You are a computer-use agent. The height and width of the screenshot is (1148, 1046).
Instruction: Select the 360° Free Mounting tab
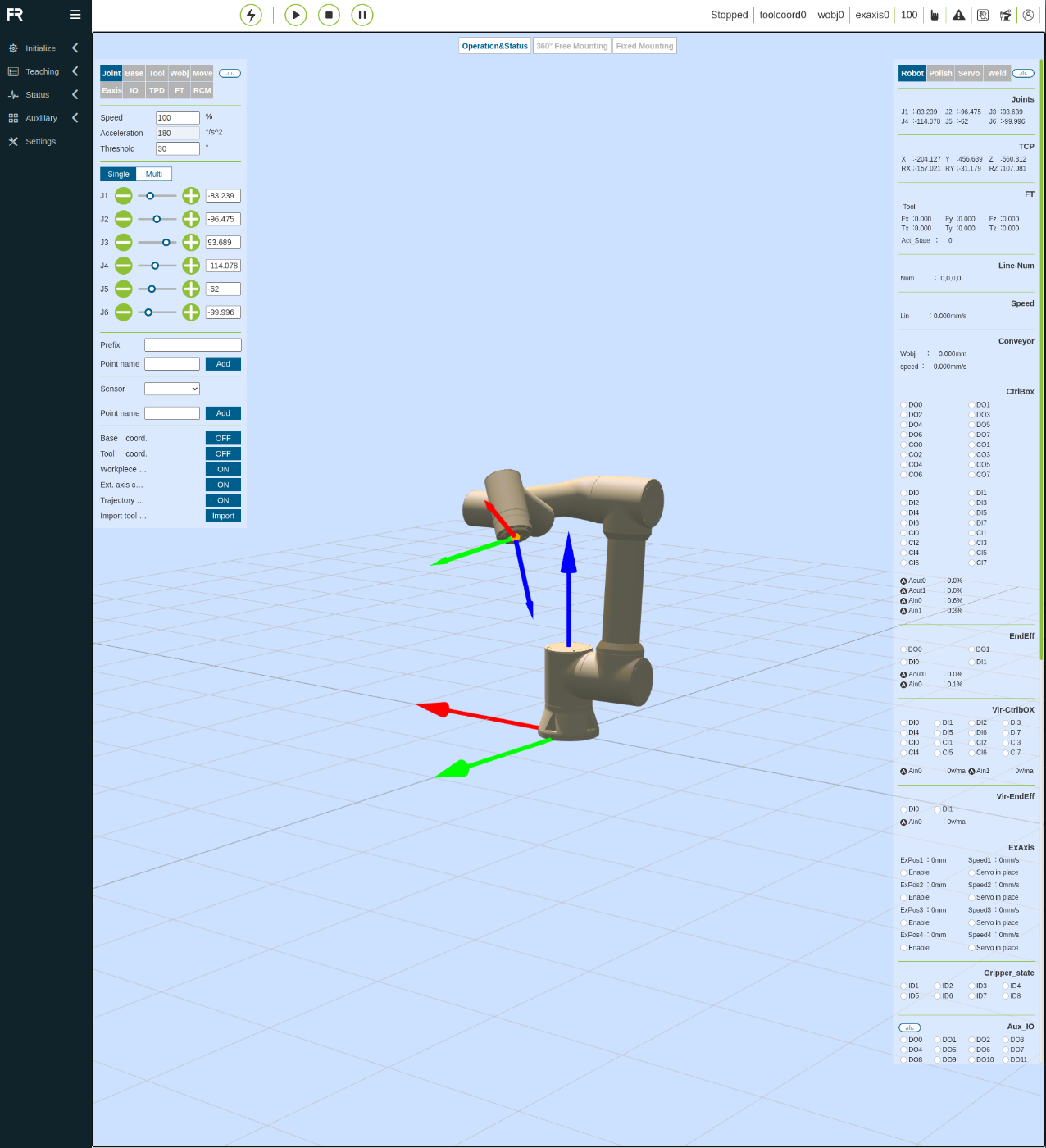coord(572,46)
